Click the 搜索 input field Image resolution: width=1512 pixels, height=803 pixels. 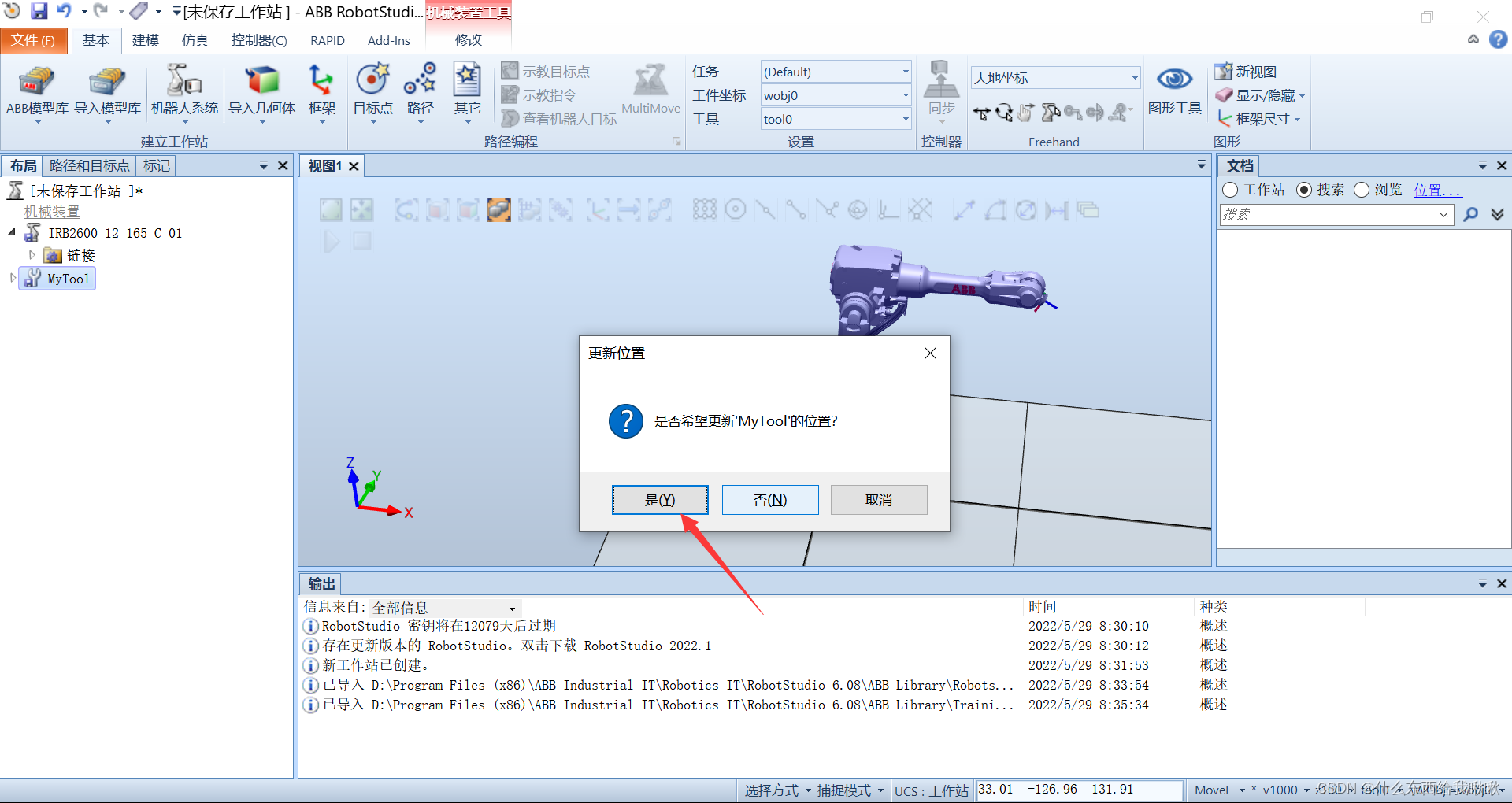(1336, 214)
